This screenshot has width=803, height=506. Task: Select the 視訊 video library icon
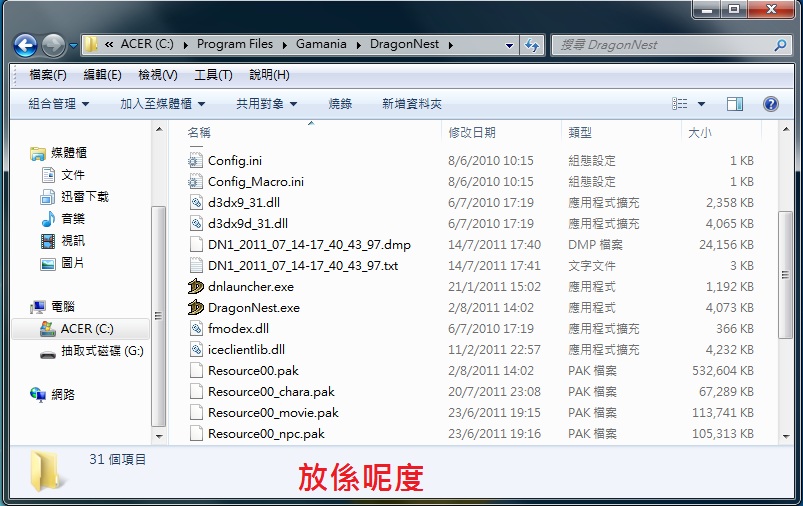48,241
